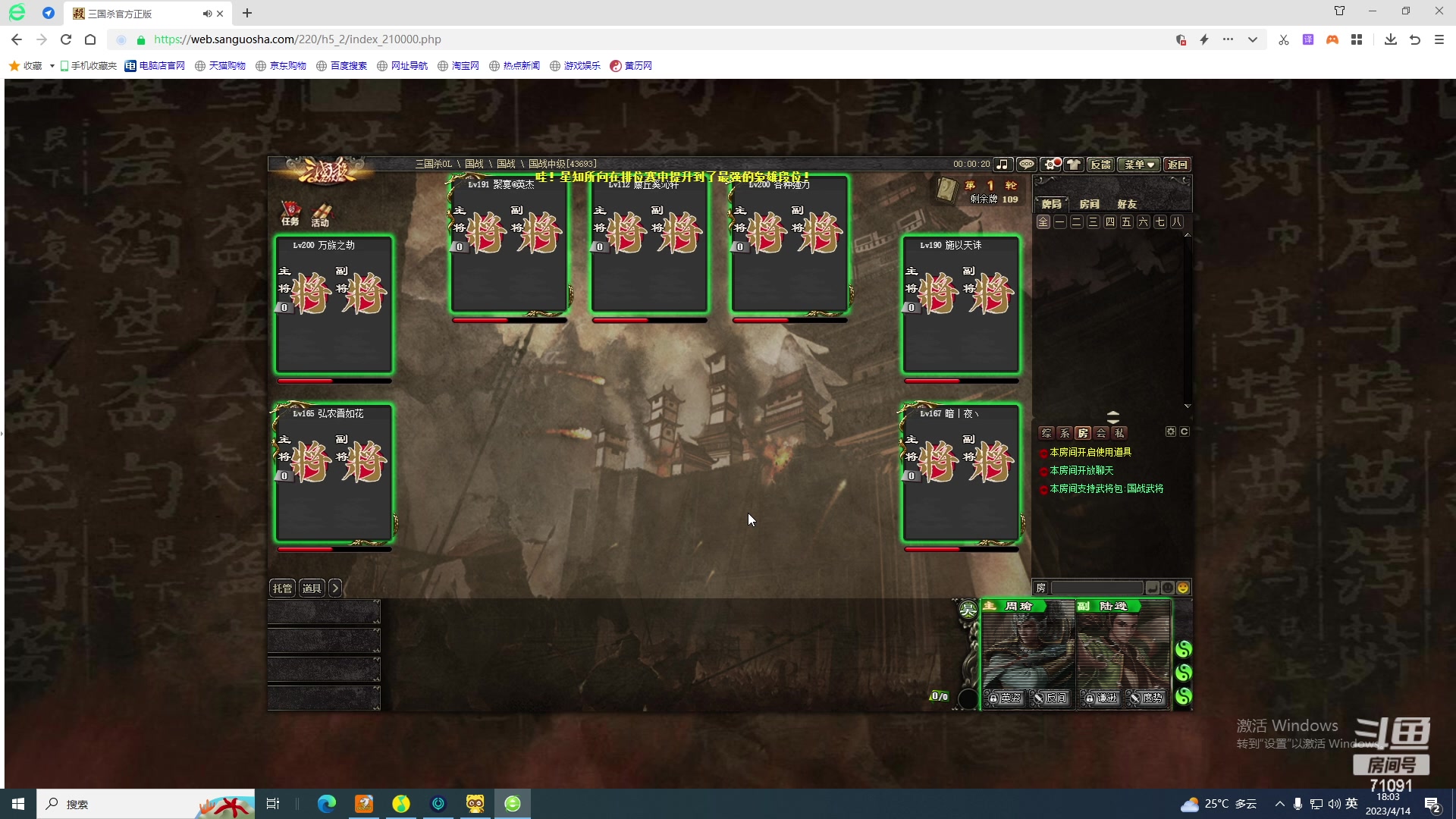Open the gray quick-phrase face icon

point(1168,588)
